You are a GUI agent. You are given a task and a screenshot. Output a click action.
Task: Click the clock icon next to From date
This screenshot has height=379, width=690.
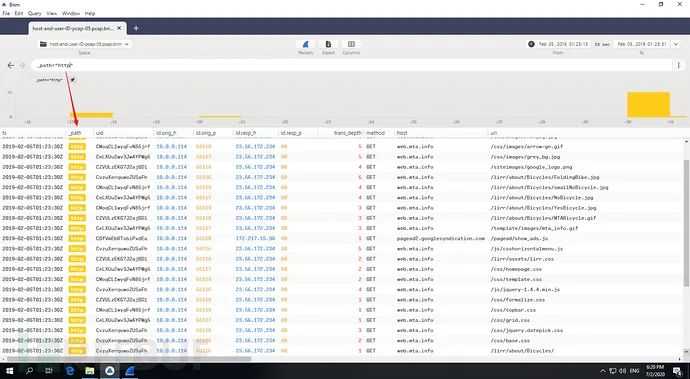[x=531, y=44]
